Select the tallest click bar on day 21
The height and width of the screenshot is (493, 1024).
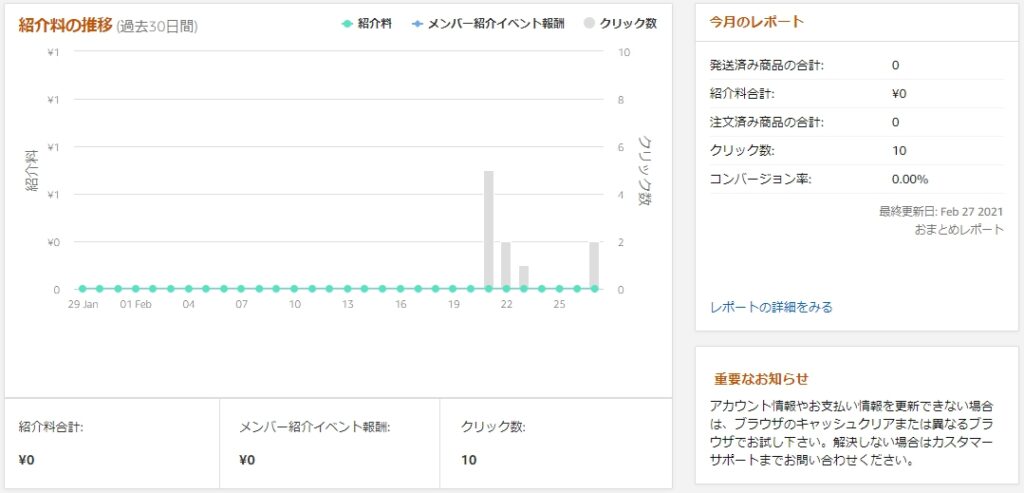click(488, 230)
